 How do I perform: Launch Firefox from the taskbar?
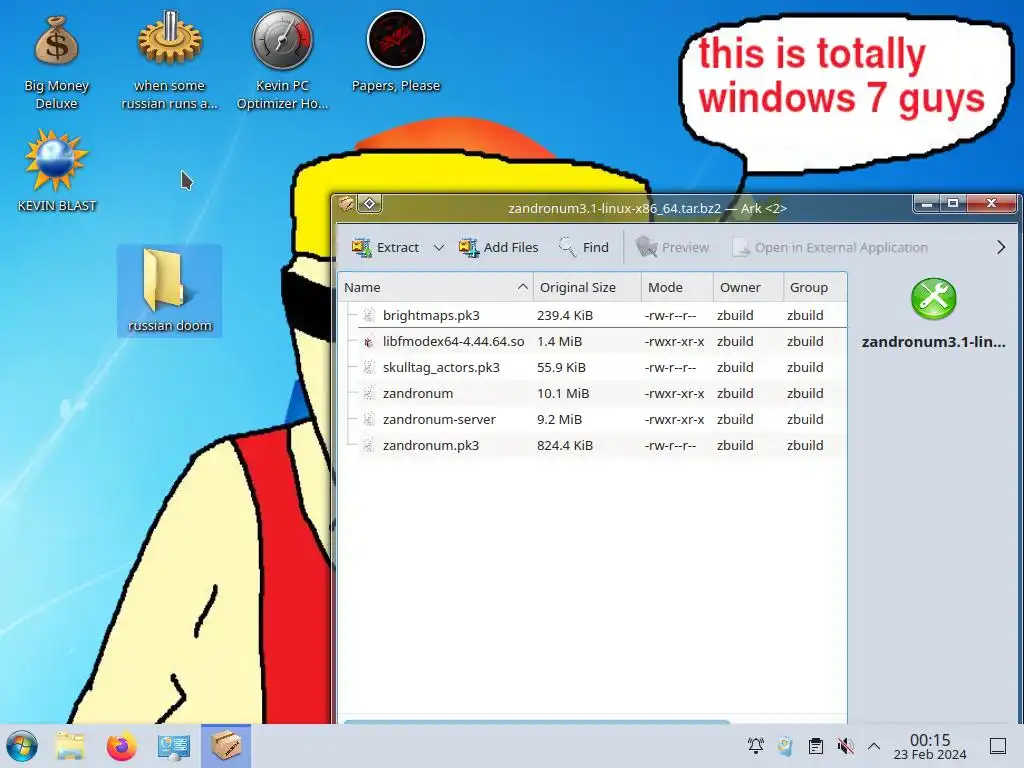point(121,746)
